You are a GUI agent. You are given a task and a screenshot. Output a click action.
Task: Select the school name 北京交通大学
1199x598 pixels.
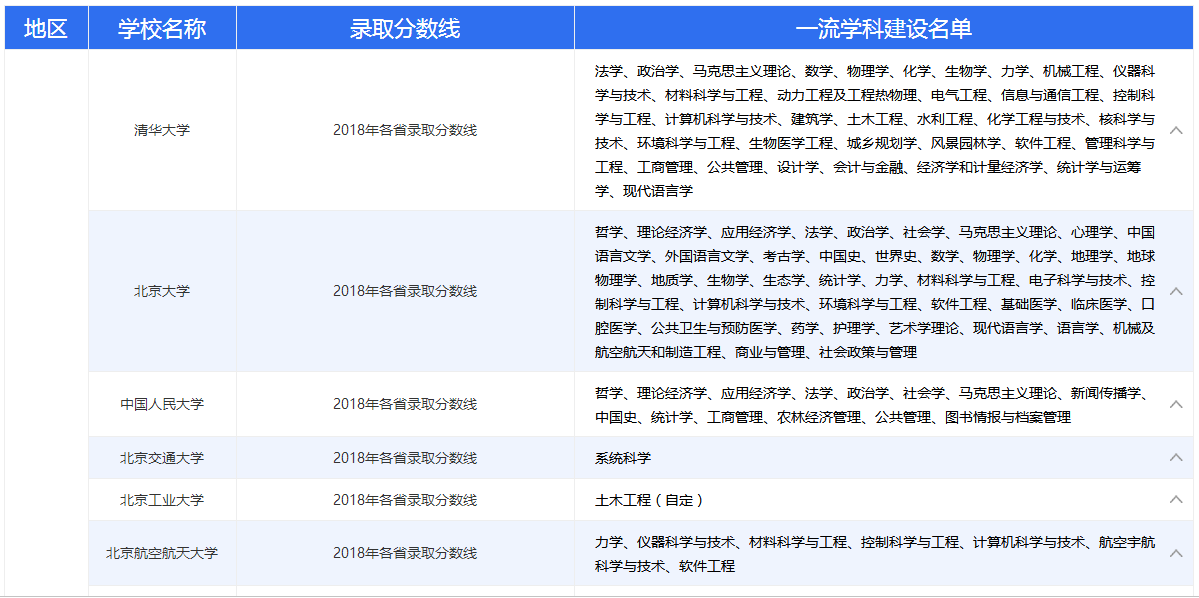tap(161, 458)
